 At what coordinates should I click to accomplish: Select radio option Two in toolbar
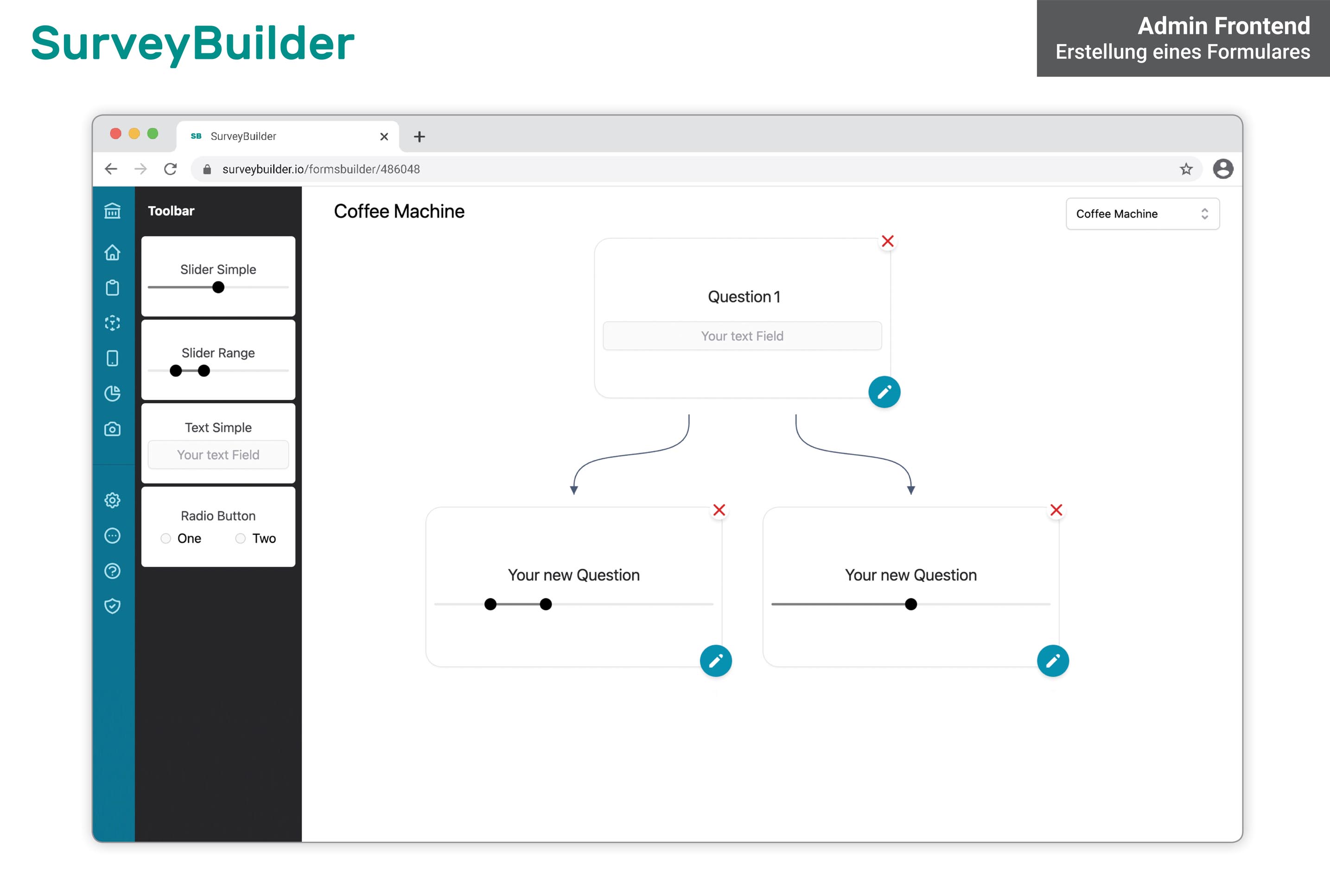pos(241,538)
